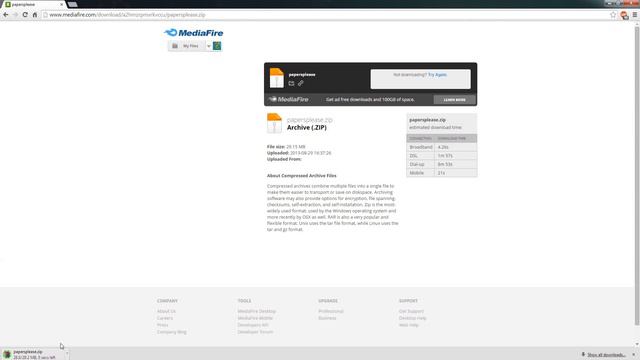Open a new tab
This screenshot has height=360, width=640.
pyautogui.click(x=72, y=4)
